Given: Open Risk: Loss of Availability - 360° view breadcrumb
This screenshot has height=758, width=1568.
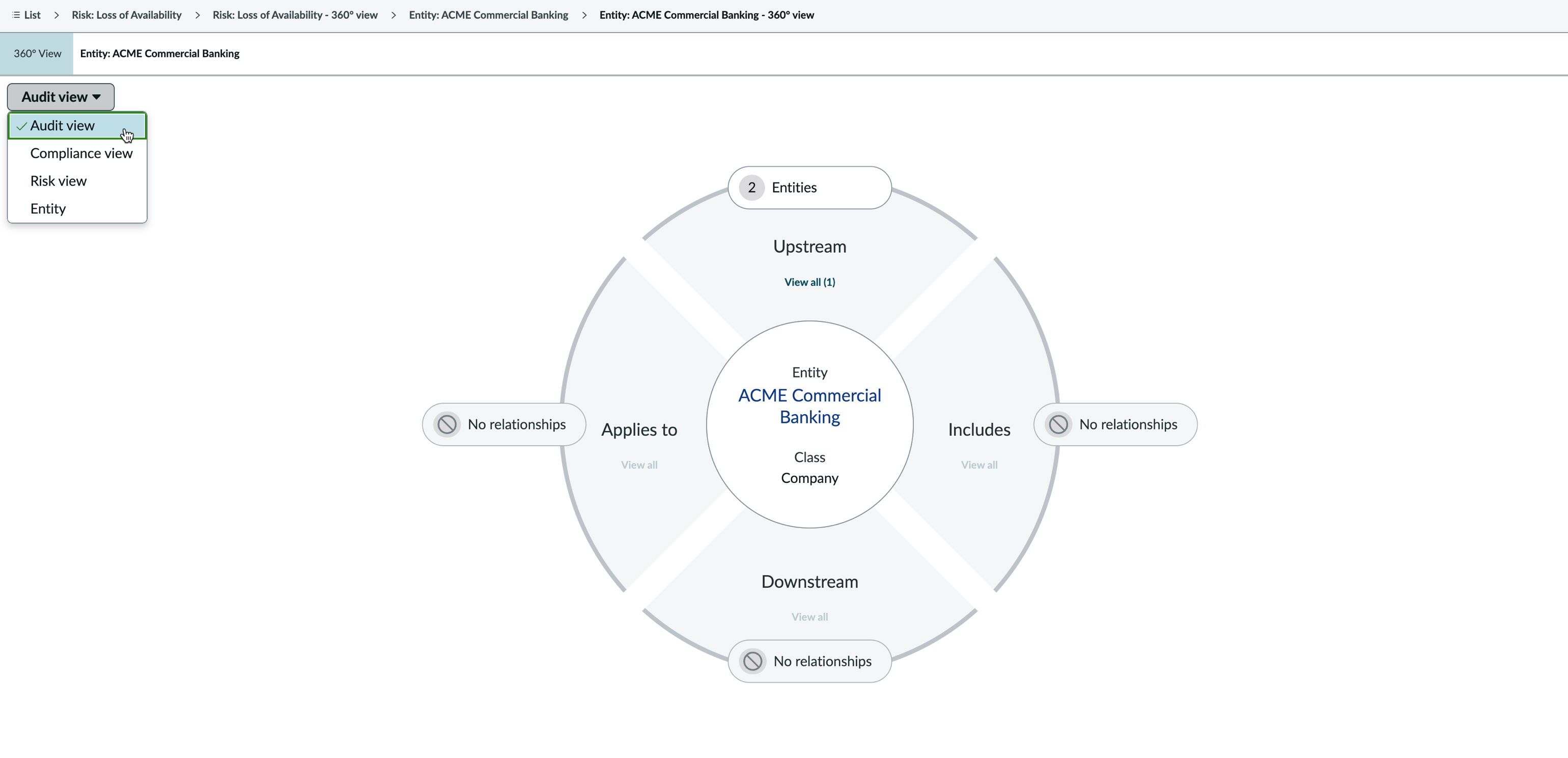Looking at the screenshot, I should pos(295,15).
